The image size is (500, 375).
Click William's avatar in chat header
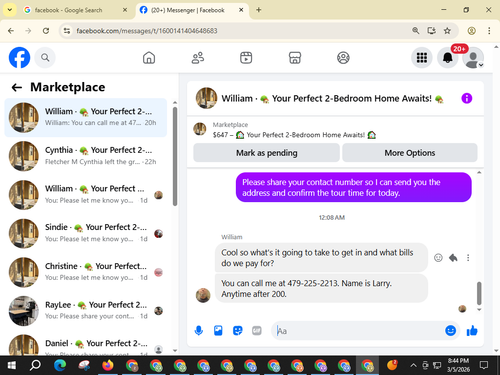(x=206, y=98)
